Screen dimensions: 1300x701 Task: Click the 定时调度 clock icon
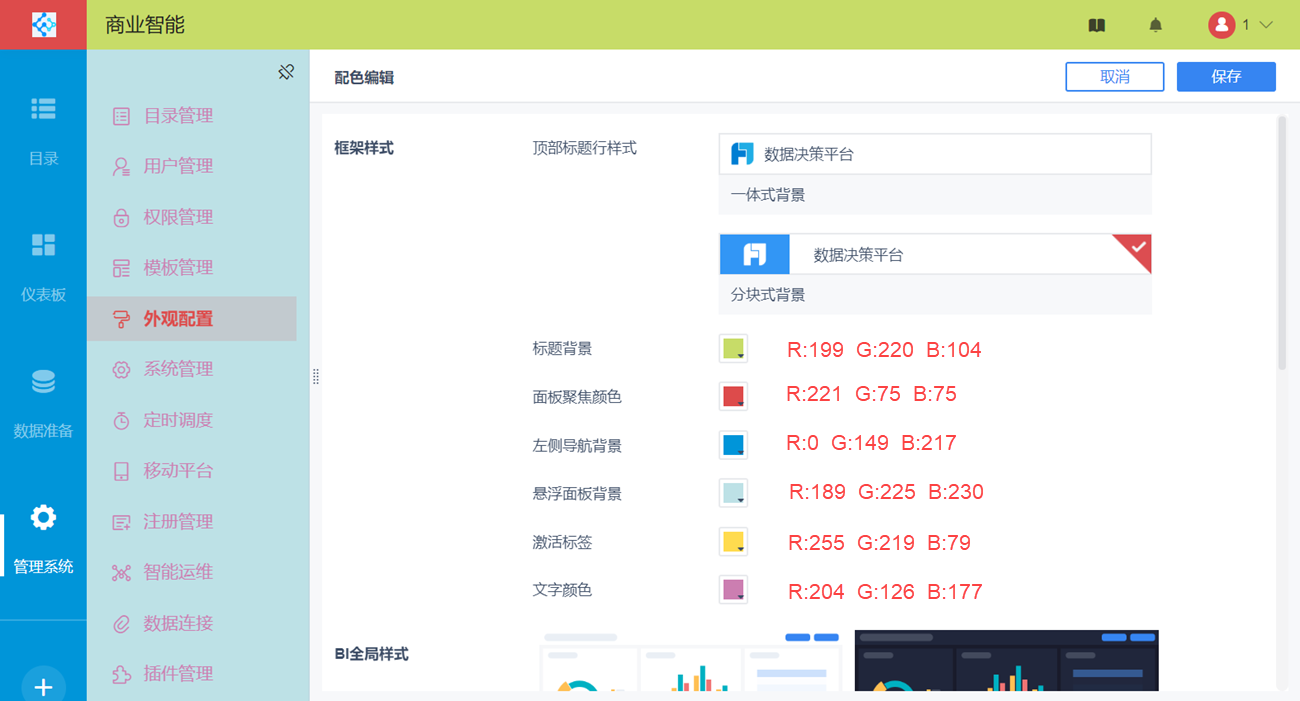[x=121, y=421]
